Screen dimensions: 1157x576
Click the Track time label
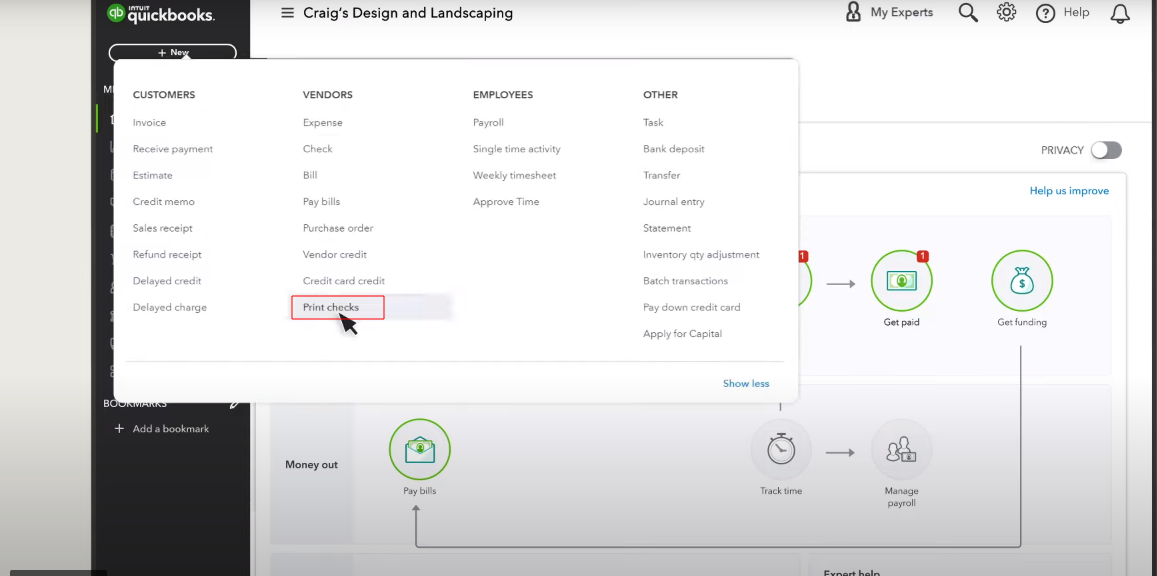pyautogui.click(x=781, y=491)
